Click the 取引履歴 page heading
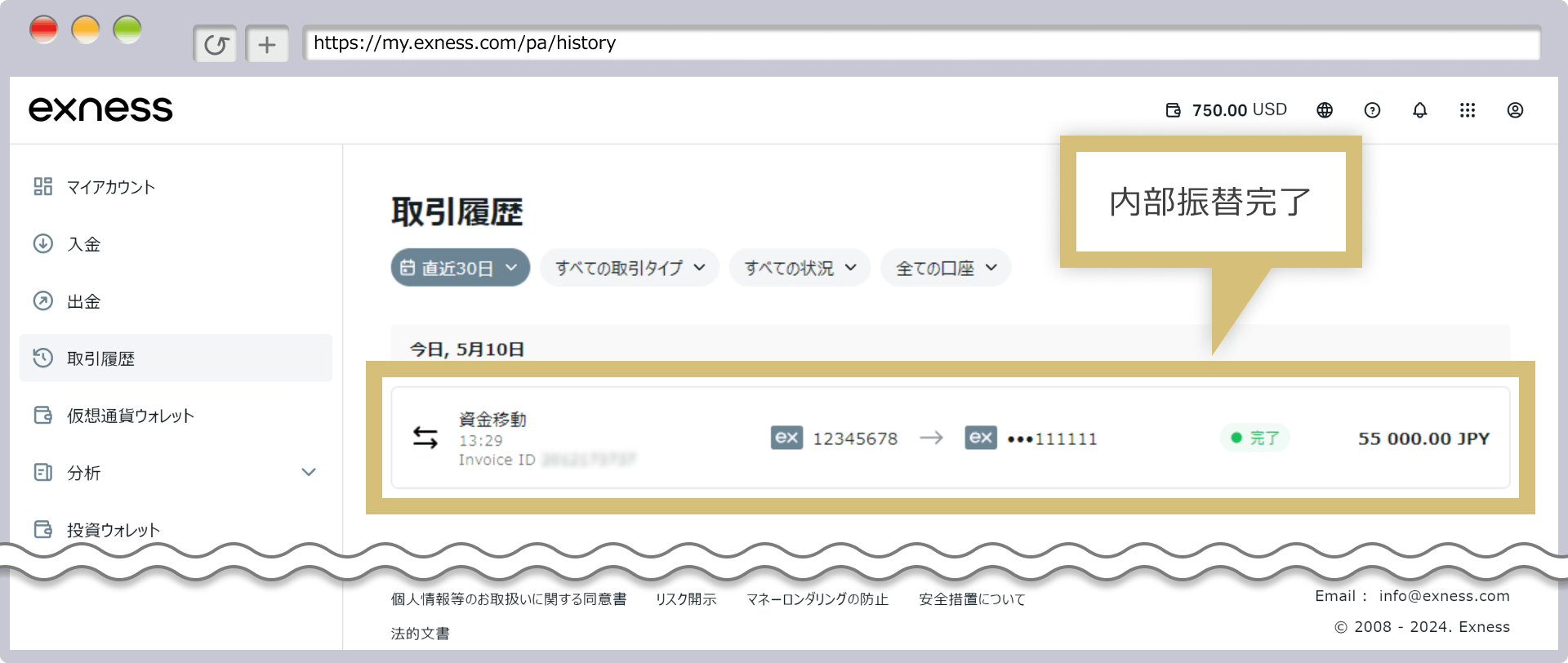 [x=457, y=212]
